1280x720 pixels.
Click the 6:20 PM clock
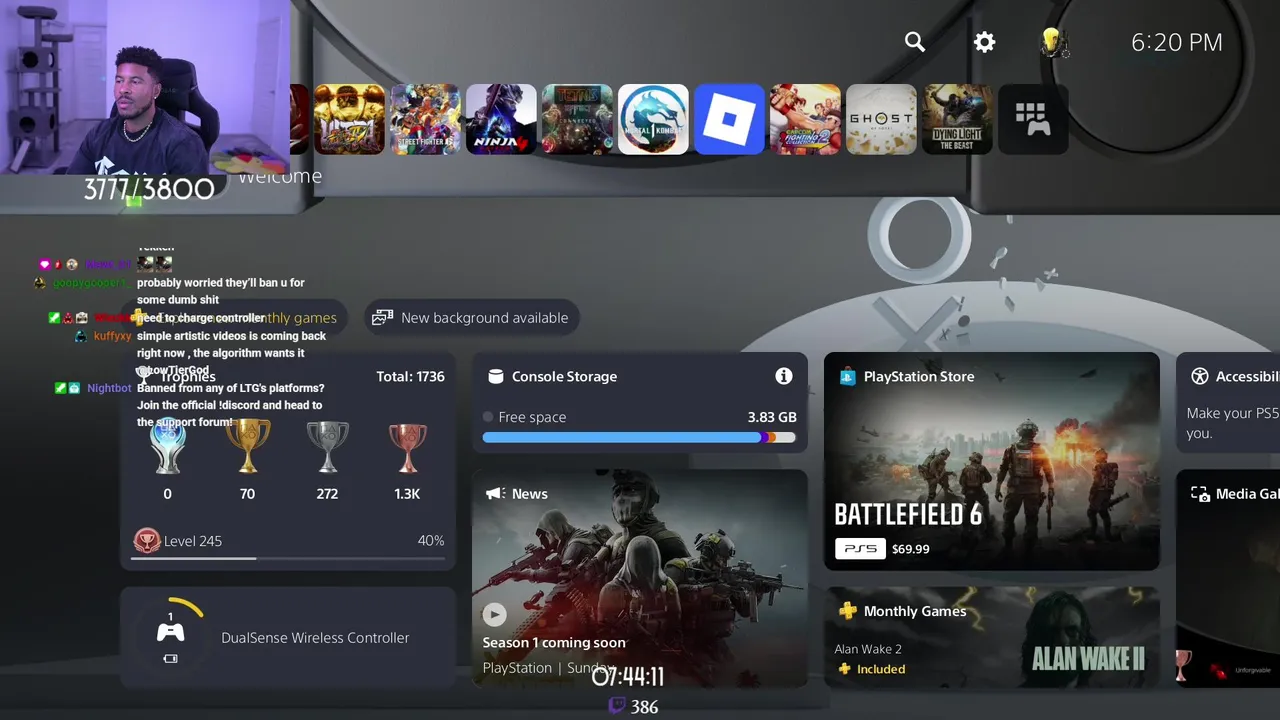coord(1177,42)
